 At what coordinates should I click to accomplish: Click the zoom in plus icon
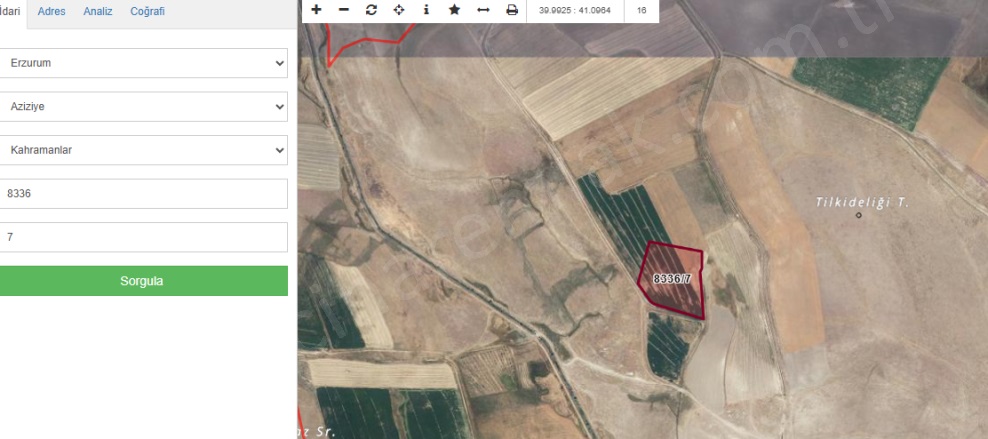pos(316,10)
